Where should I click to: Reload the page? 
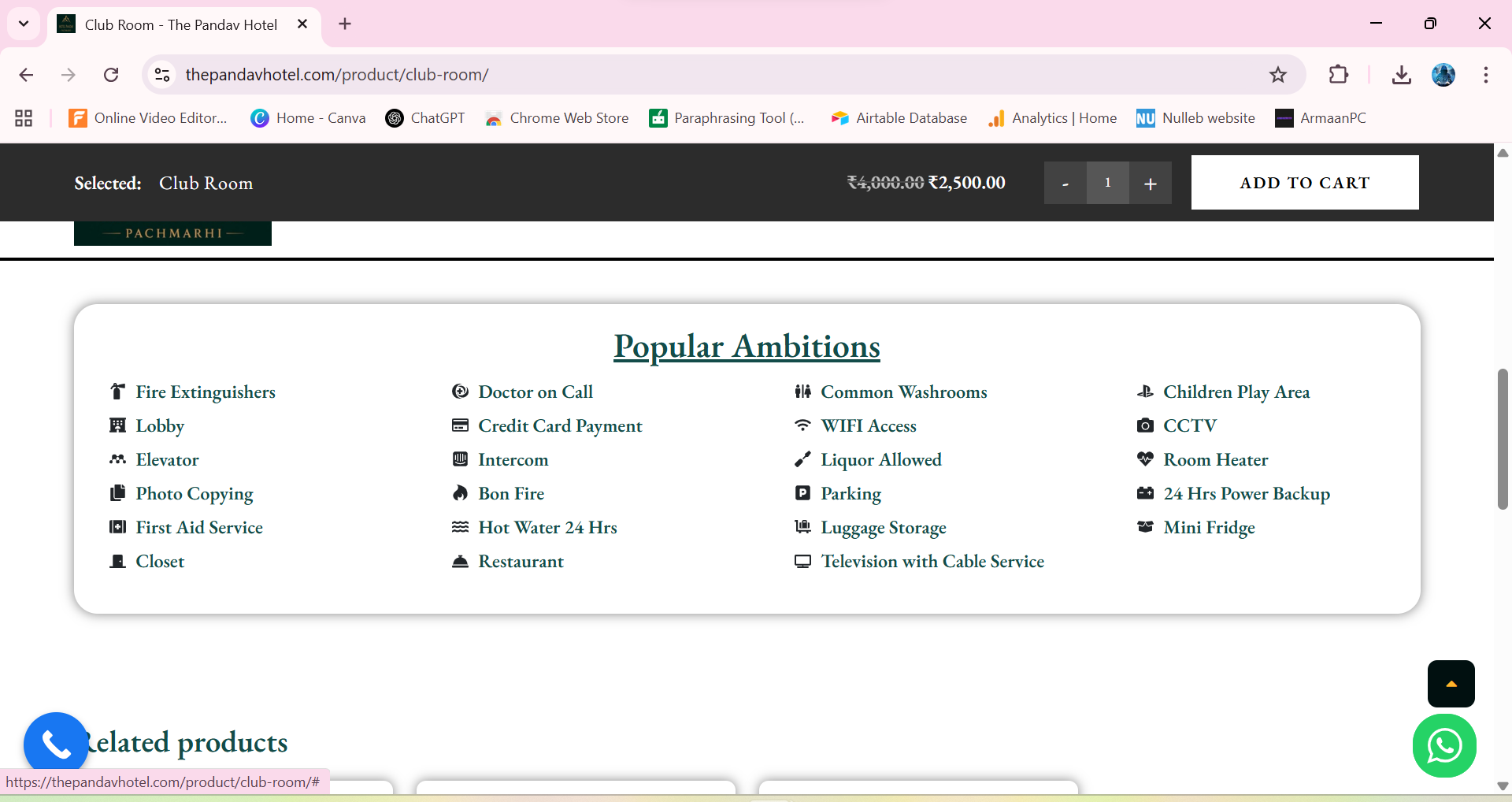pos(111,75)
